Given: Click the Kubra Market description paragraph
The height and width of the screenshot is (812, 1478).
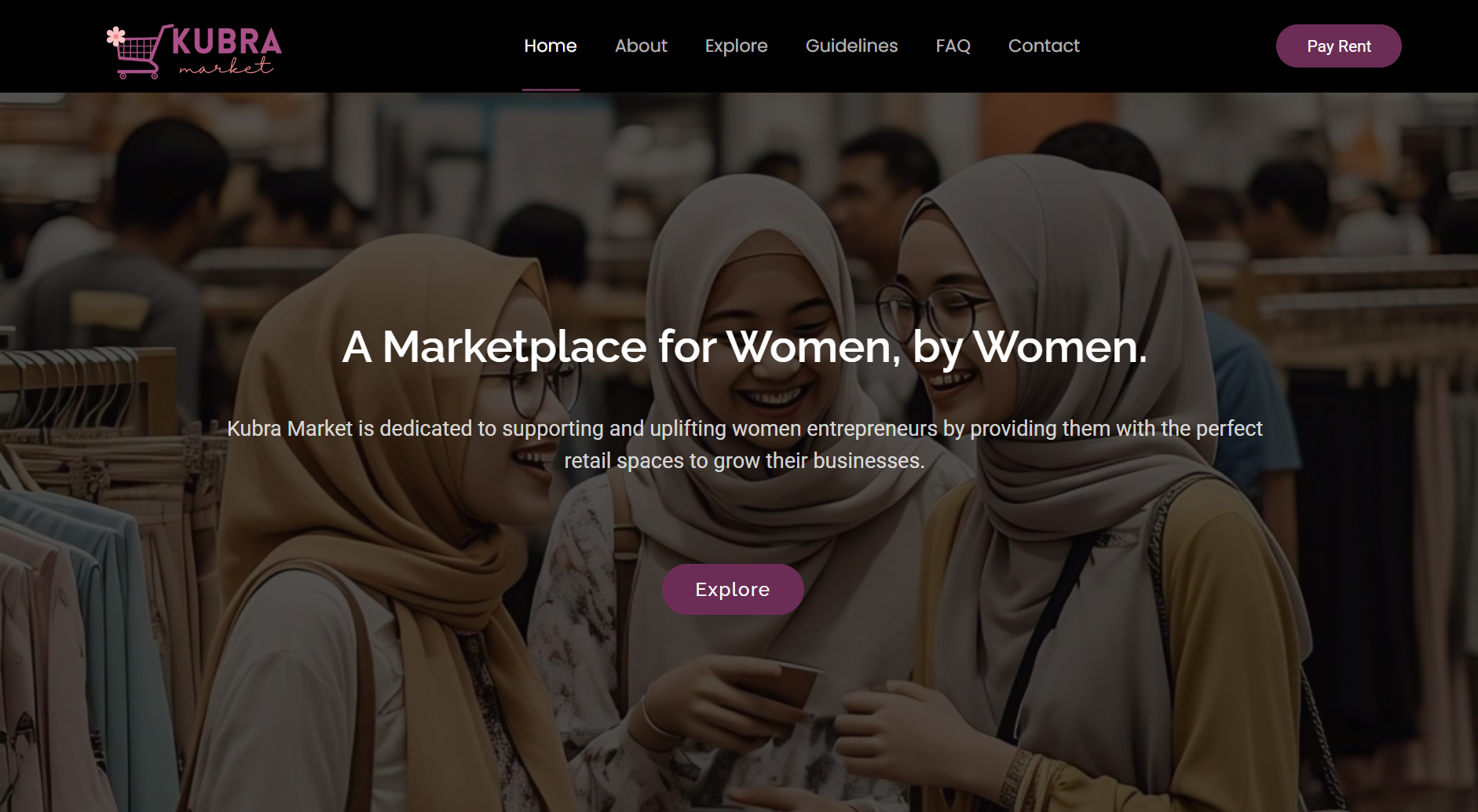Looking at the screenshot, I should [x=744, y=444].
